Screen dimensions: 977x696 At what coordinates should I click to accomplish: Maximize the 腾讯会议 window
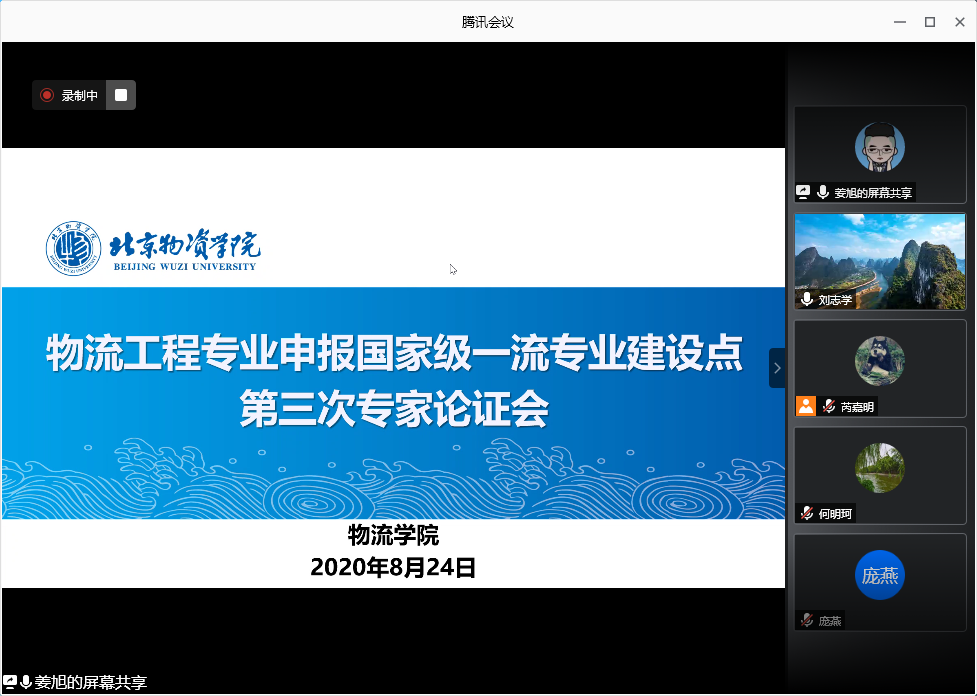point(929,21)
